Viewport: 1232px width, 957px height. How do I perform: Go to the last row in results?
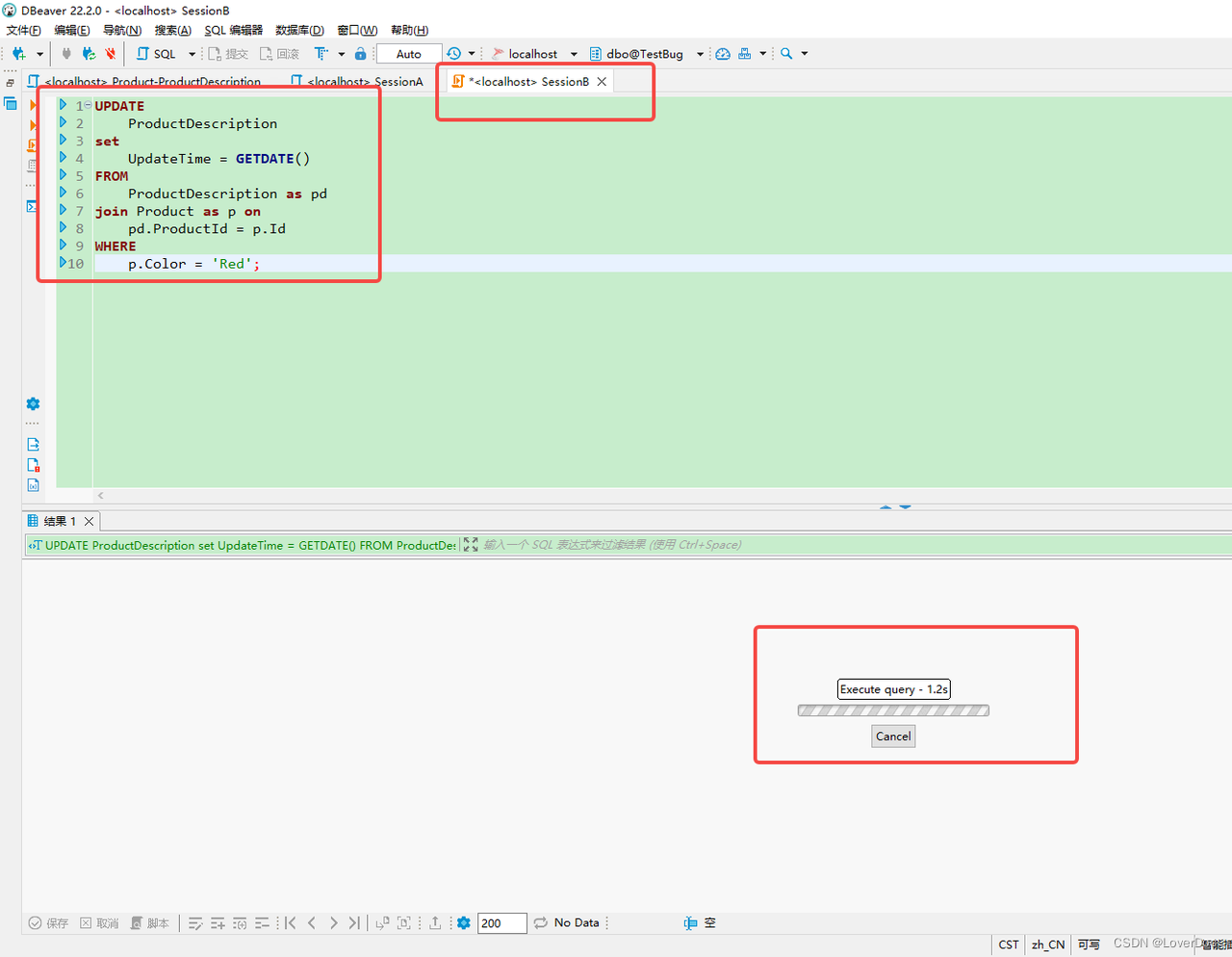pyautogui.click(x=354, y=923)
